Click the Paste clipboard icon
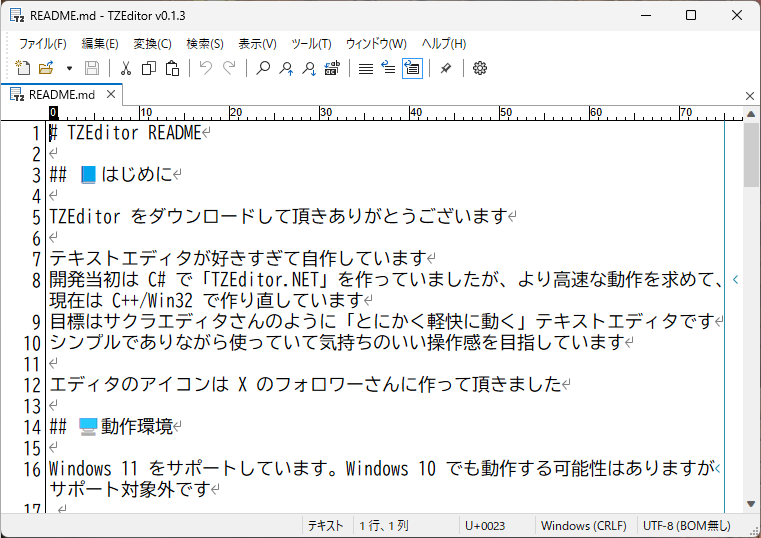The width and height of the screenshot is (761, 538). tap(172, 68)
